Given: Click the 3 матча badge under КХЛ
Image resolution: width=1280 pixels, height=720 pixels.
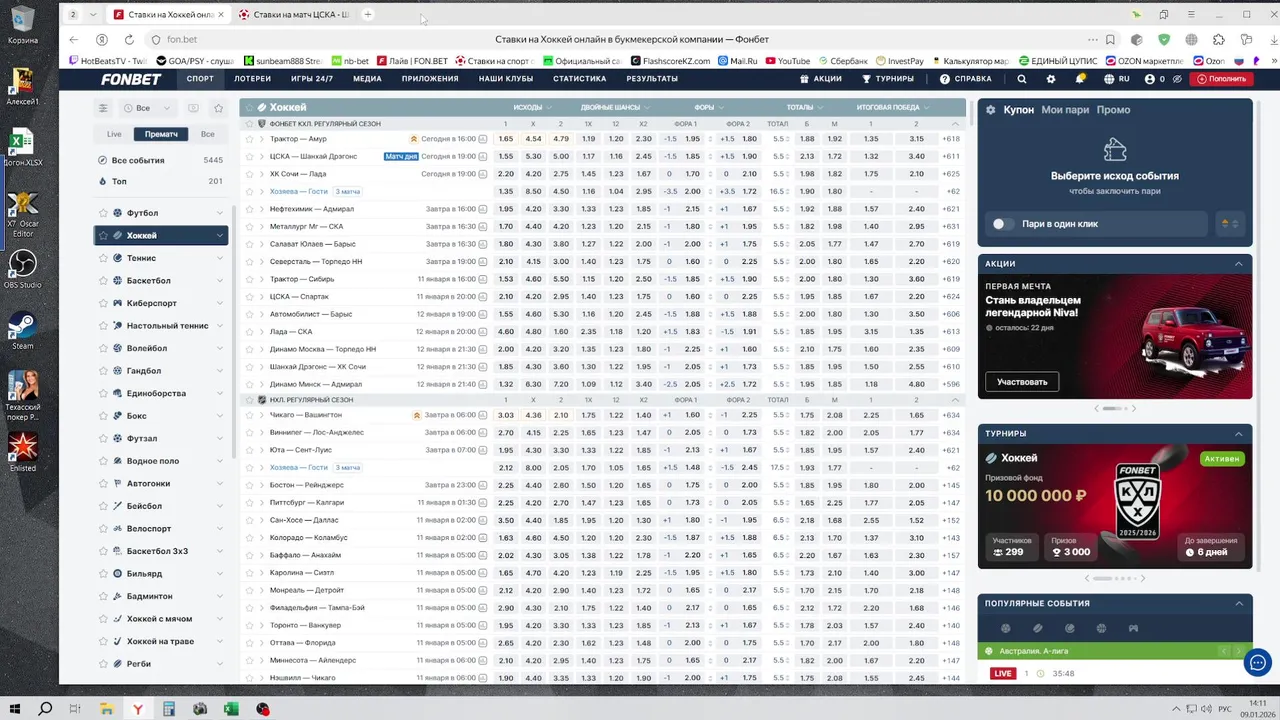Looking at the screenshot, I should point(348,191).
